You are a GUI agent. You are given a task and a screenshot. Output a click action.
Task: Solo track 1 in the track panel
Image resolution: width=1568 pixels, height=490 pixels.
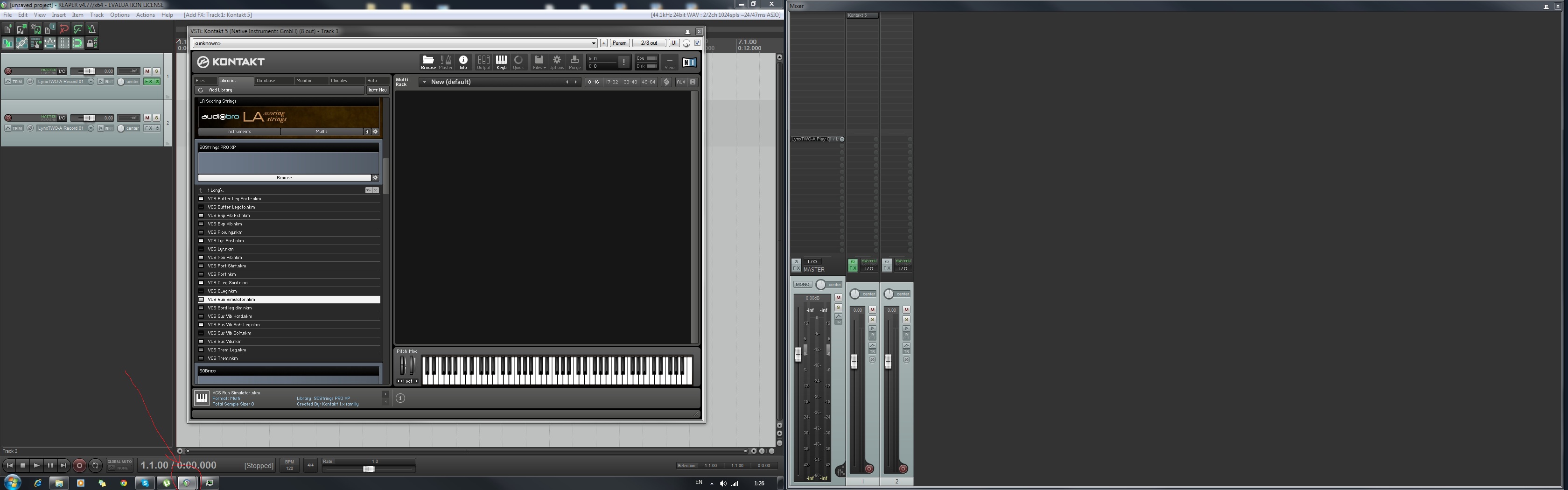[156, 71]
